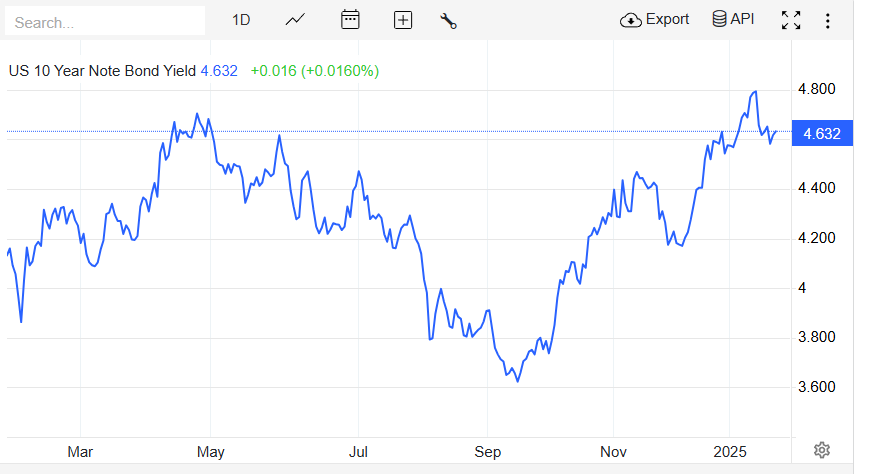This screenshot has height=474, width=876.
Task: Open the wrench tools icon
Action: (449, 21)
